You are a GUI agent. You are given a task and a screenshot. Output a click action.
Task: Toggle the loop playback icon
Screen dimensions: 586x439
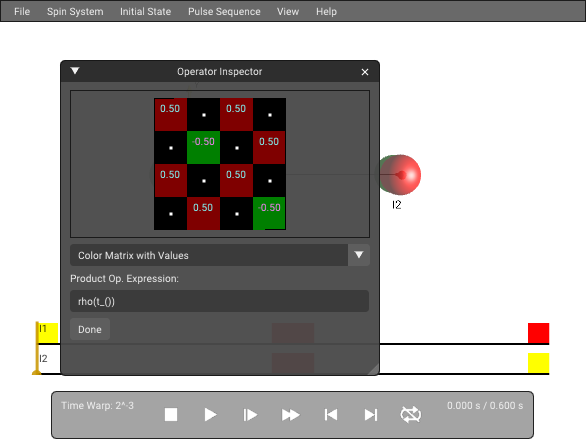(410, 415)
